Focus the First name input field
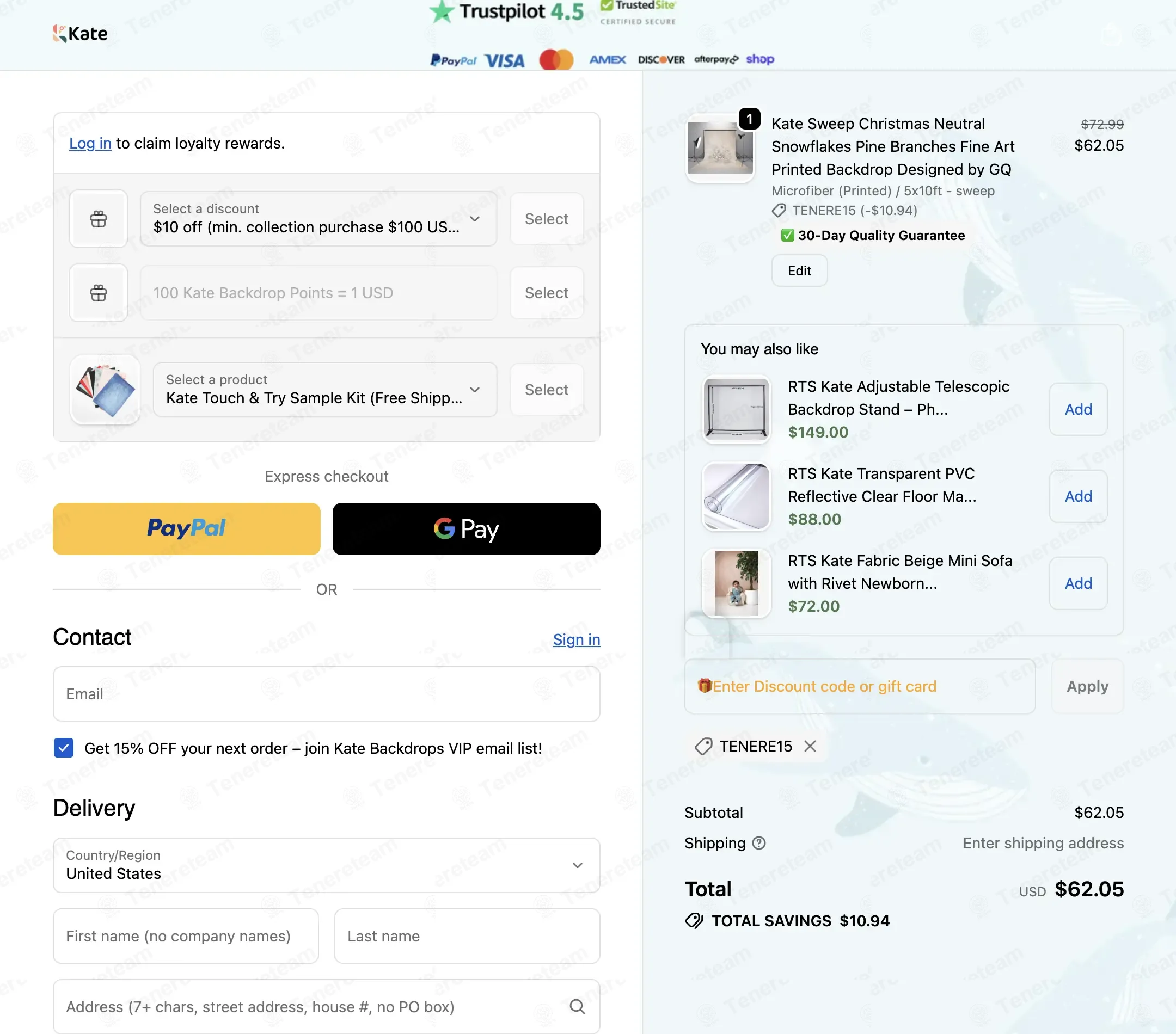This screenshot has height=1034, width=1176. point(186,935)
